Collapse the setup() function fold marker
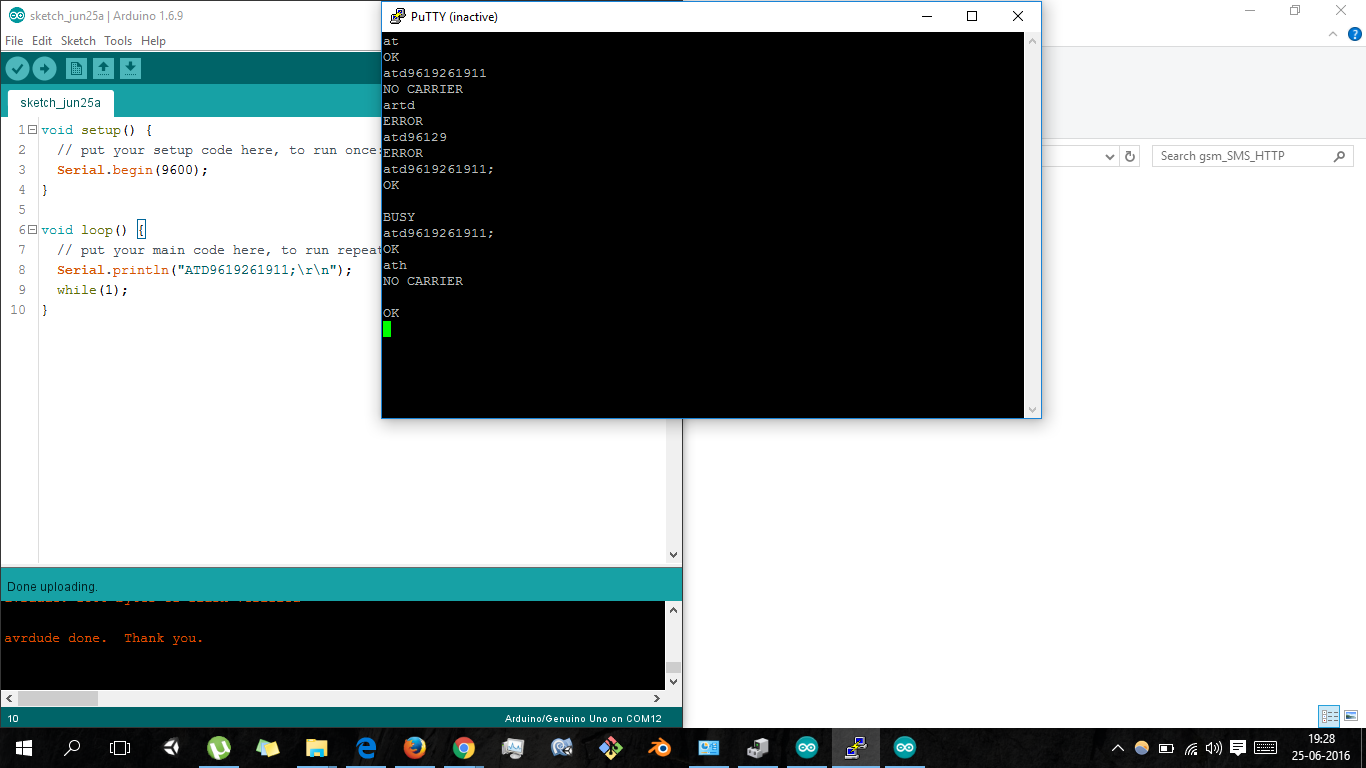 [x=33, y=130]
